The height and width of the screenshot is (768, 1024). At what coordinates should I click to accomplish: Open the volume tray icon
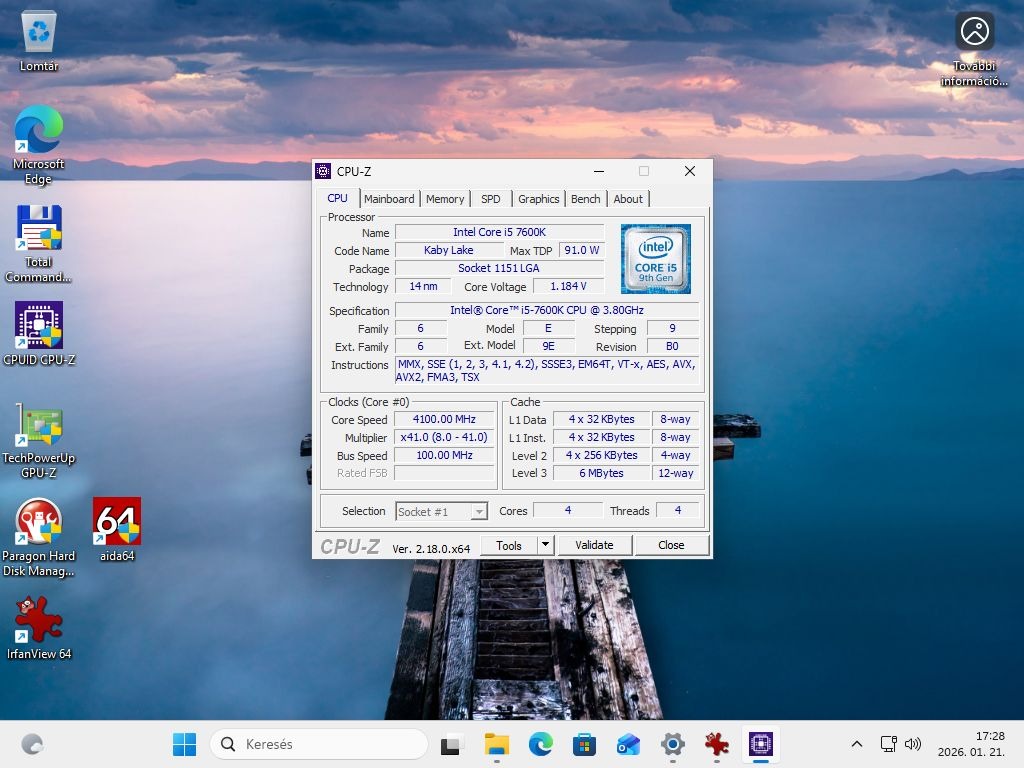click(912, 744)
